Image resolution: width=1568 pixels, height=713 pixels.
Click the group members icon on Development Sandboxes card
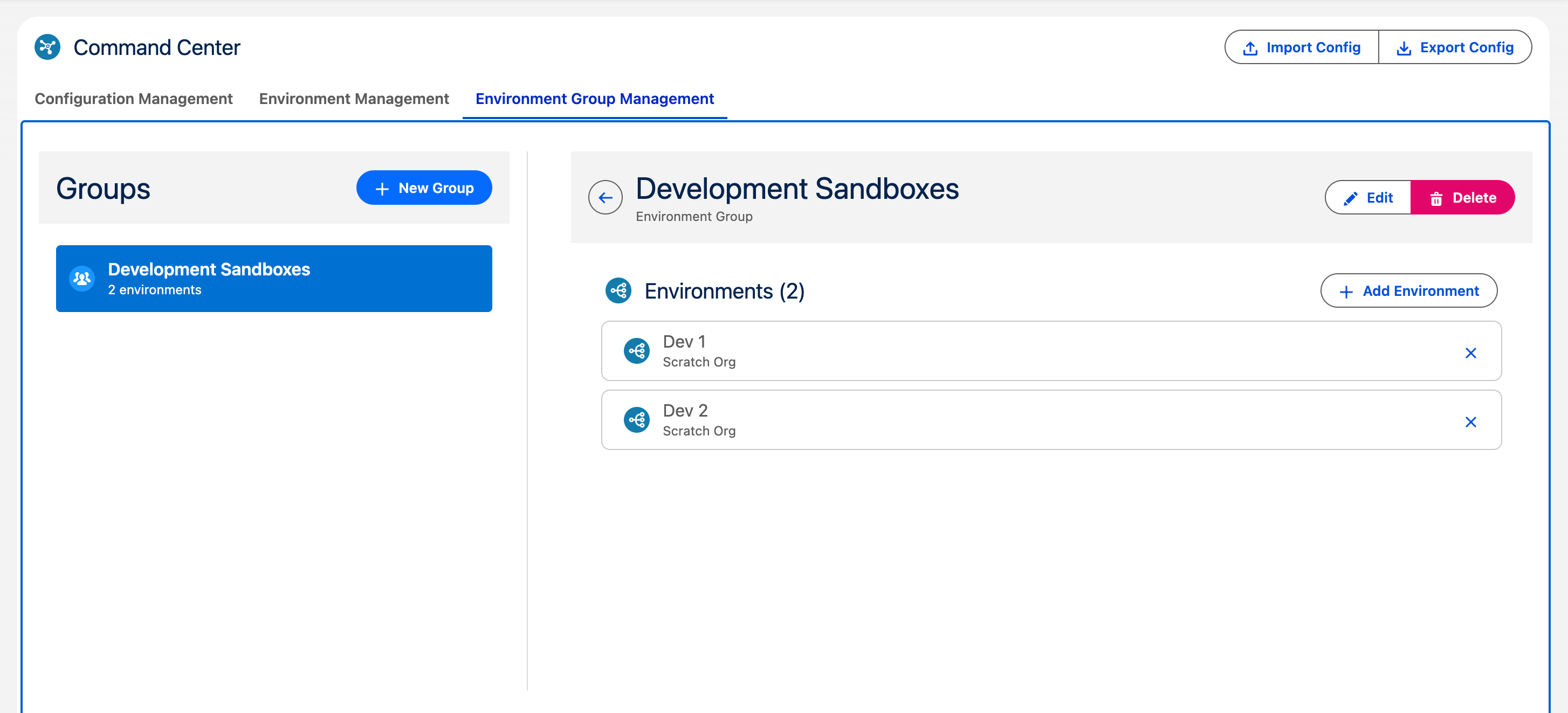tap(82, 278)
